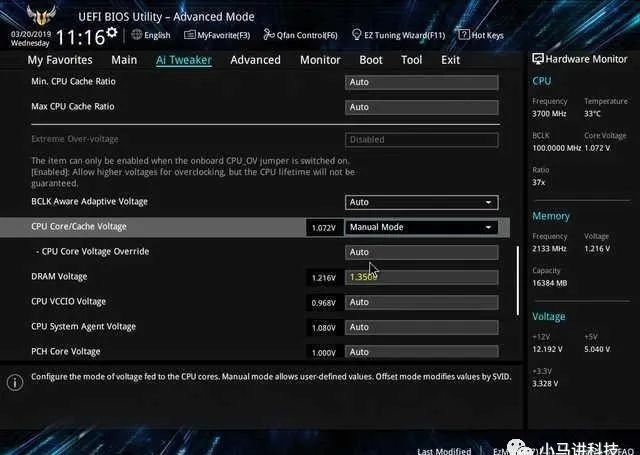Open the Monitor tab
This screenshot has height=455, width=640.
320,60
